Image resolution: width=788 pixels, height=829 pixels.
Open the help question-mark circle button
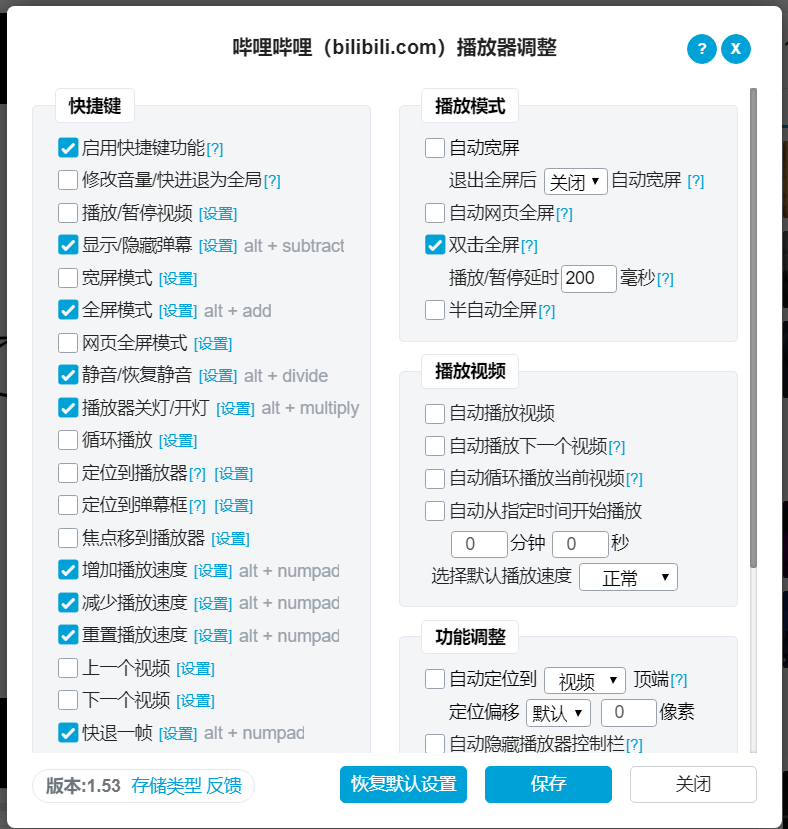coord(702,49)
